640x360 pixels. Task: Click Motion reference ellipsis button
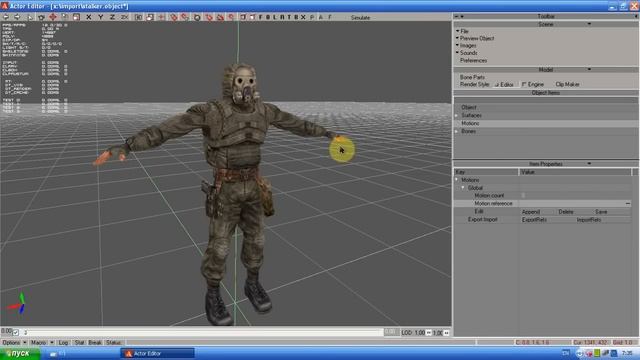628,203
